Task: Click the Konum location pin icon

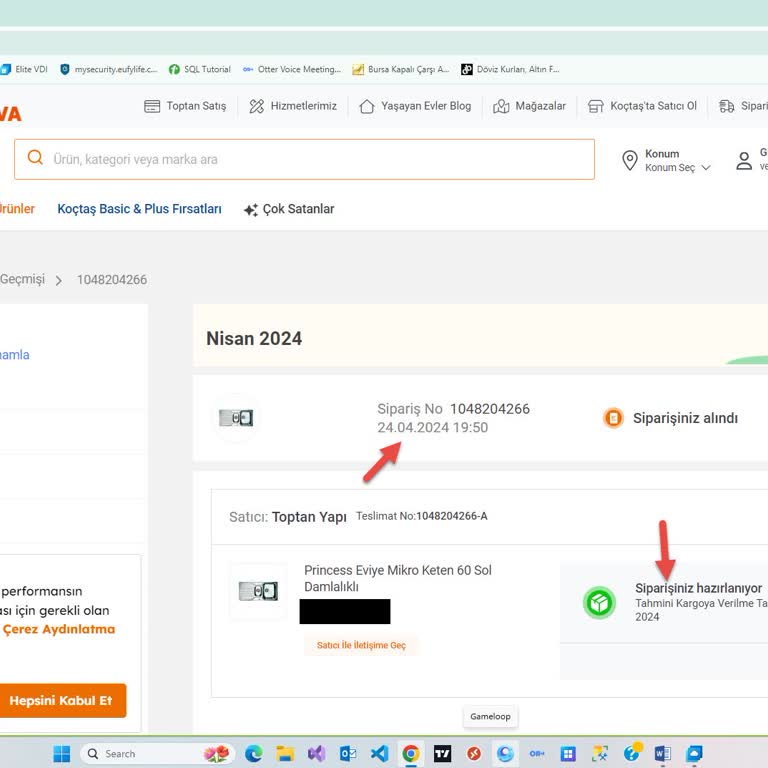Action: (630, 160)
